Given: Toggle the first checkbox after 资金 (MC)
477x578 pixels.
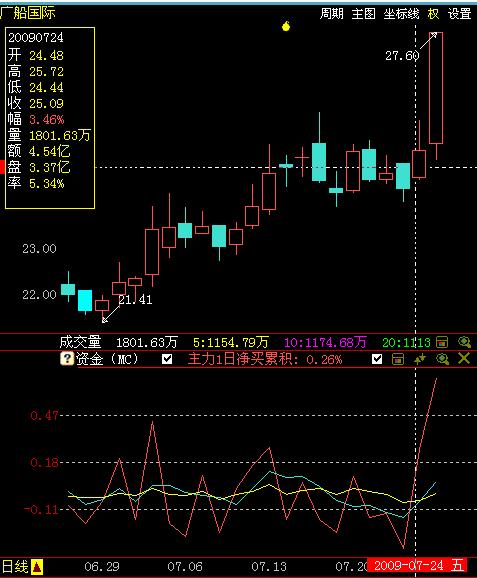Looking at the screenshot, I should [167, 359].
